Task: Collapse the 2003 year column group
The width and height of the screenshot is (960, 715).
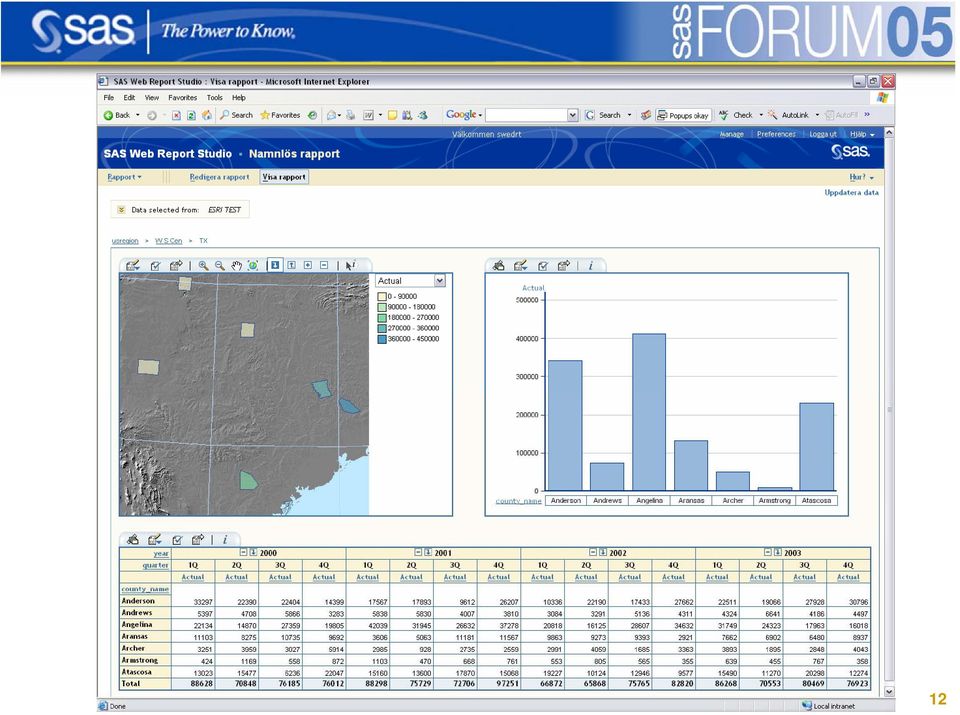Action: [x=768, y=552]
